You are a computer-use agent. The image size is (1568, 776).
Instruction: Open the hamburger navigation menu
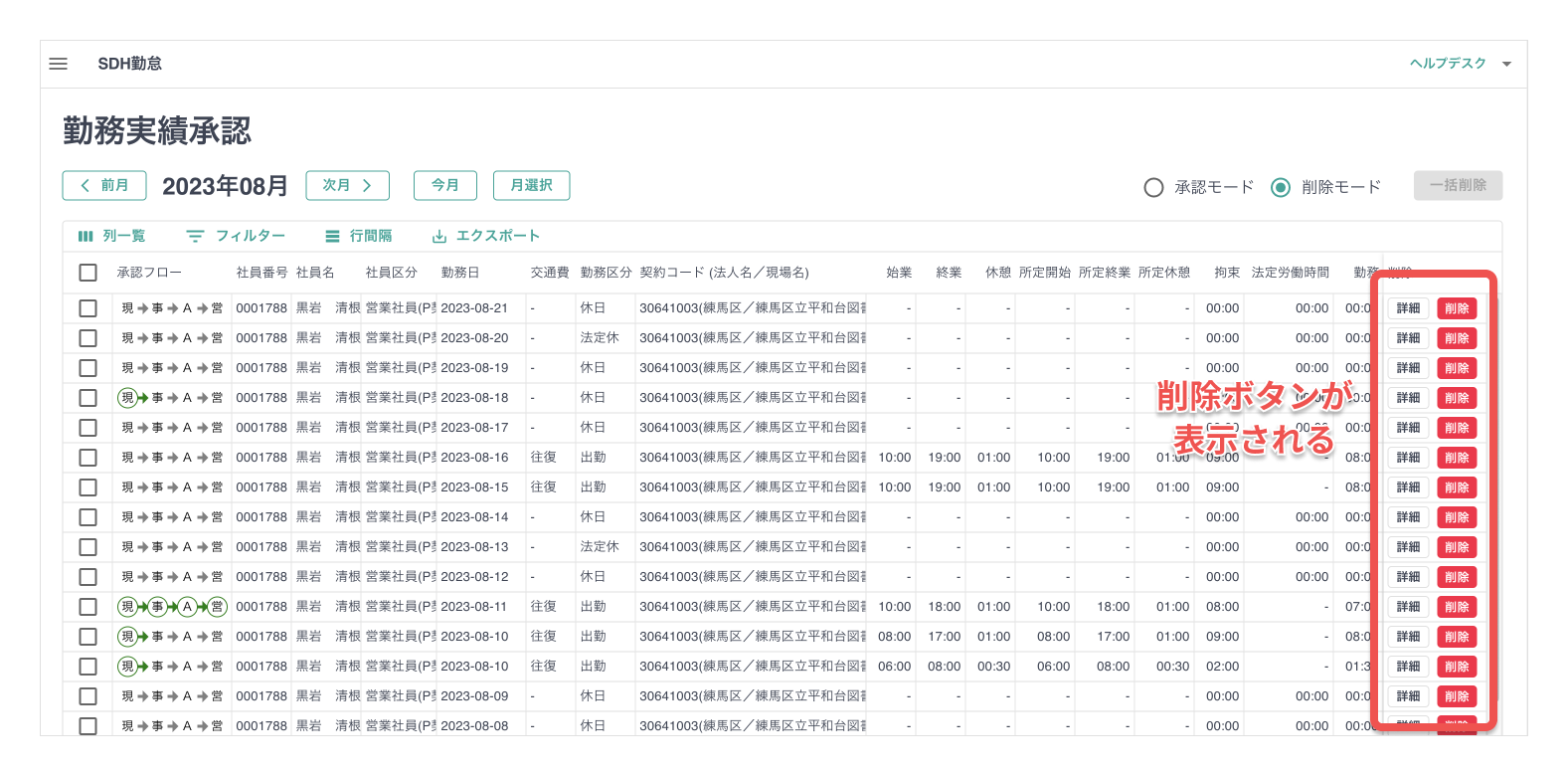[x=59, y=64]
